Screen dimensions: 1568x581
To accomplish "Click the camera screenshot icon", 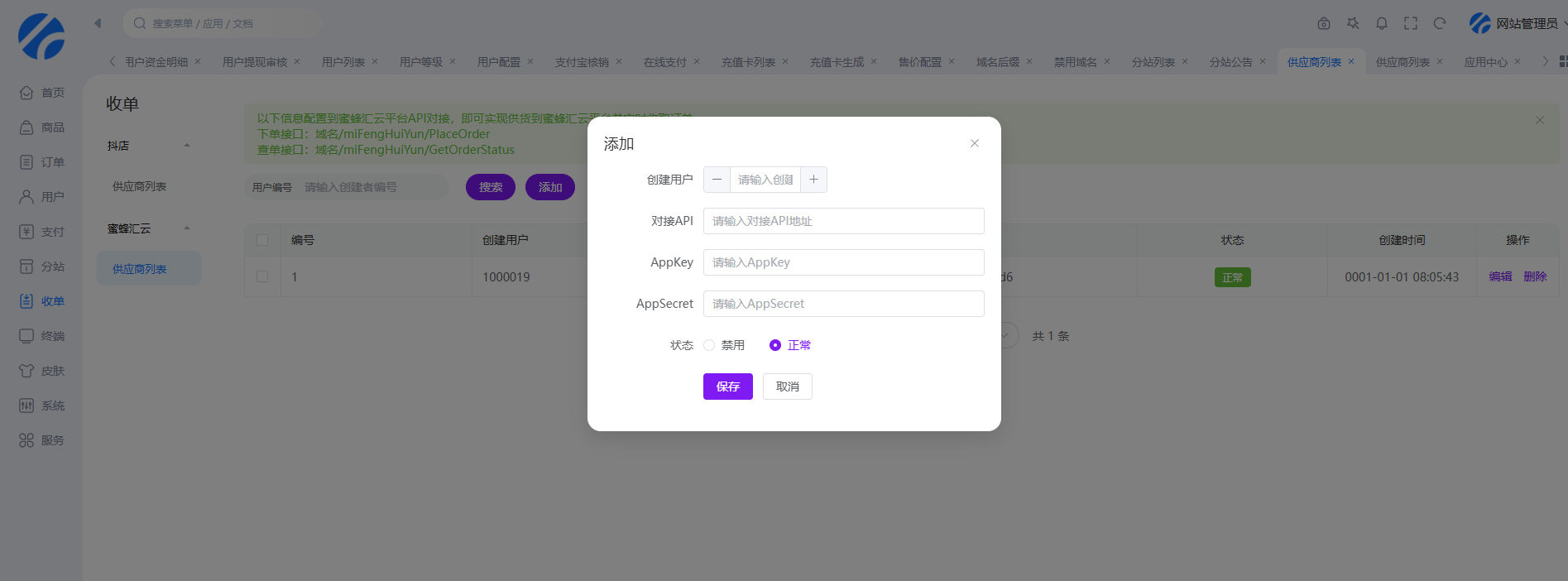I will click(x=1324, y=23).
